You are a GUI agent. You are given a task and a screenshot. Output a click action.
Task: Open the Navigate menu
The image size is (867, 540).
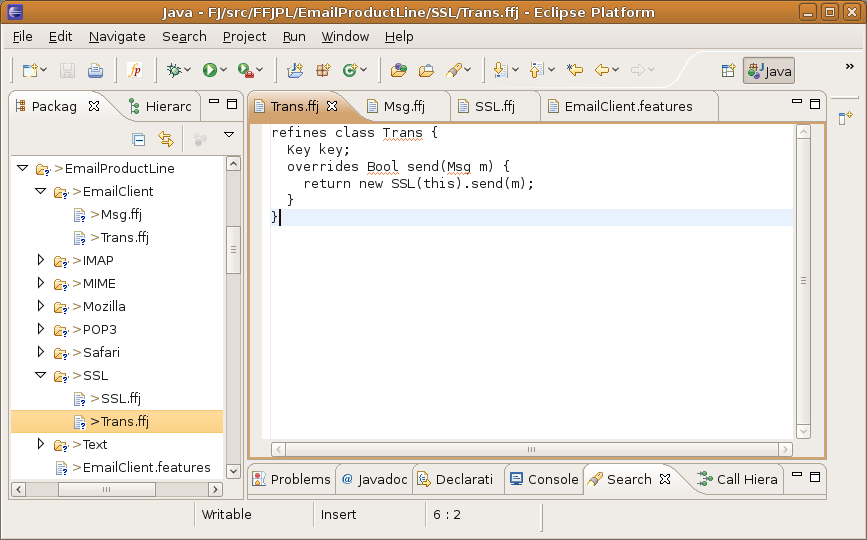pos(117,36)
